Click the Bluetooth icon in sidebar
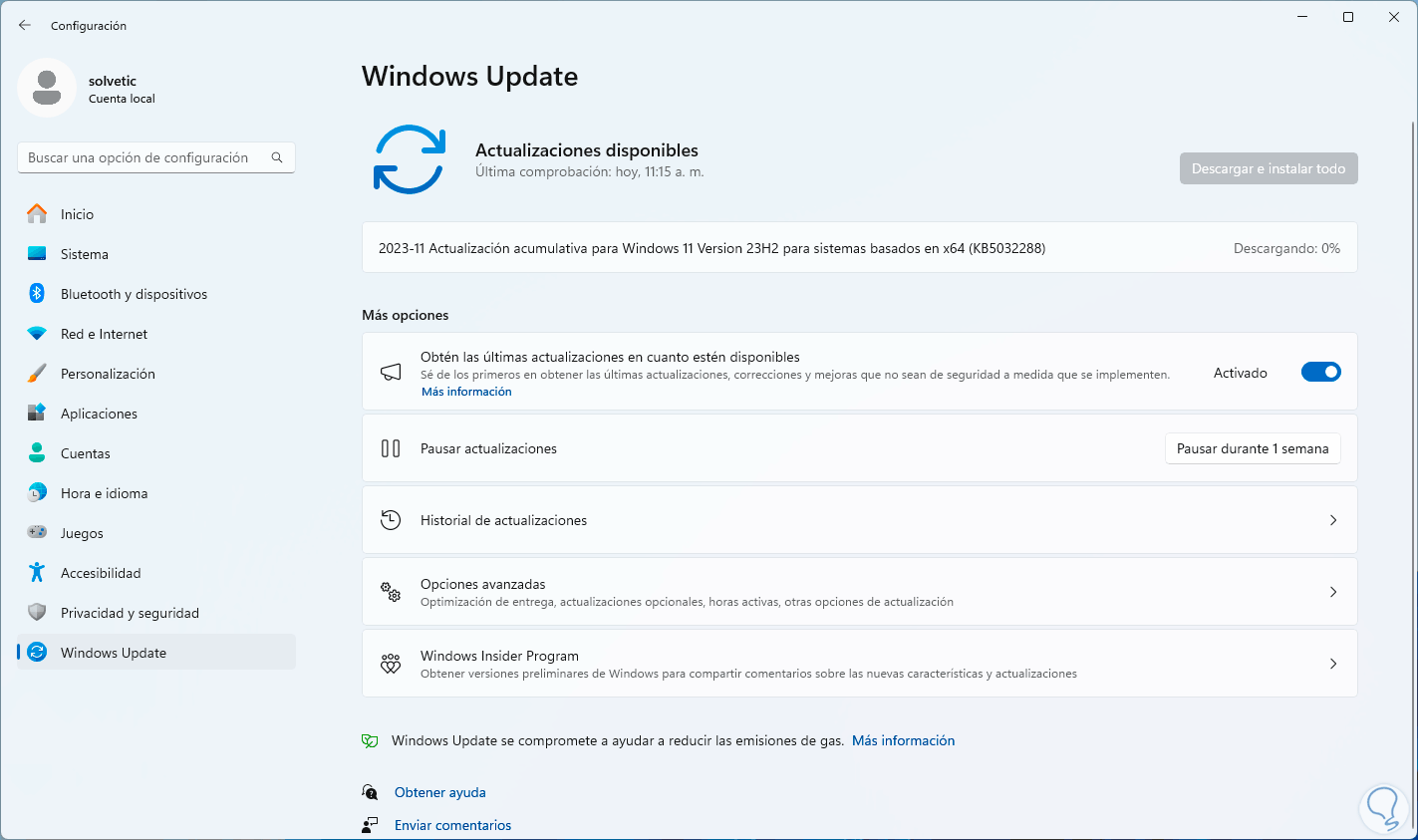The image size is (1418, 840). tap(37, 294)
